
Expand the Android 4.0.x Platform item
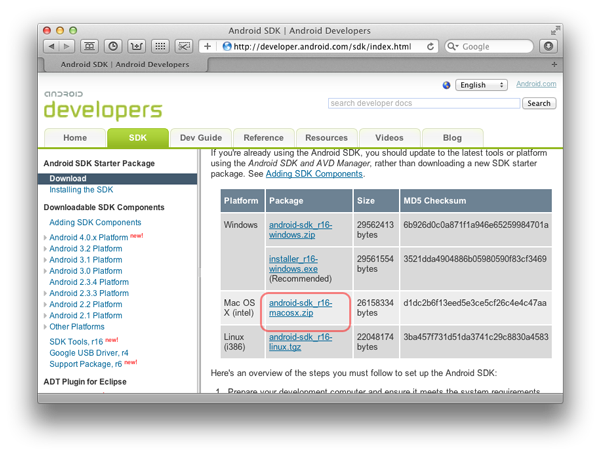[45, 237]
